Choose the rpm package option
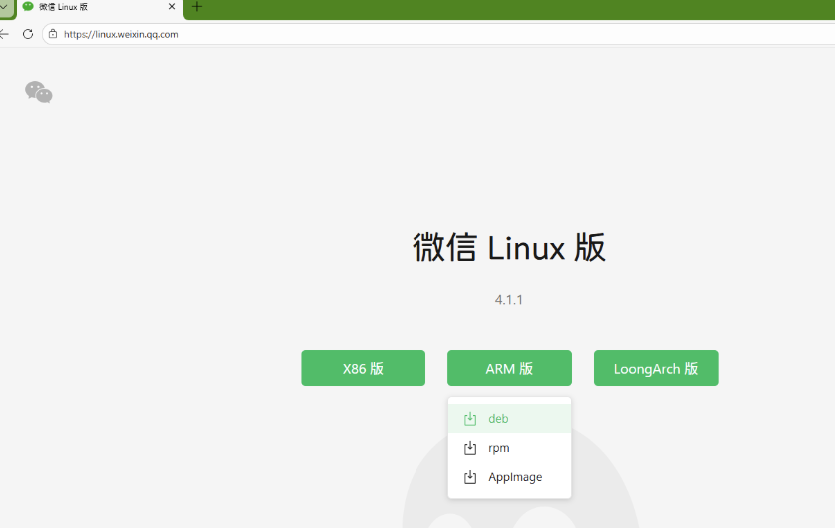 point(499,448)
